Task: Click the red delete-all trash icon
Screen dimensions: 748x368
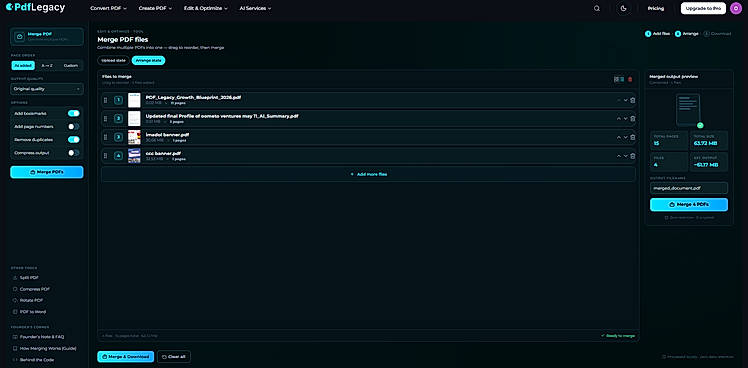Action: (630, 79)
